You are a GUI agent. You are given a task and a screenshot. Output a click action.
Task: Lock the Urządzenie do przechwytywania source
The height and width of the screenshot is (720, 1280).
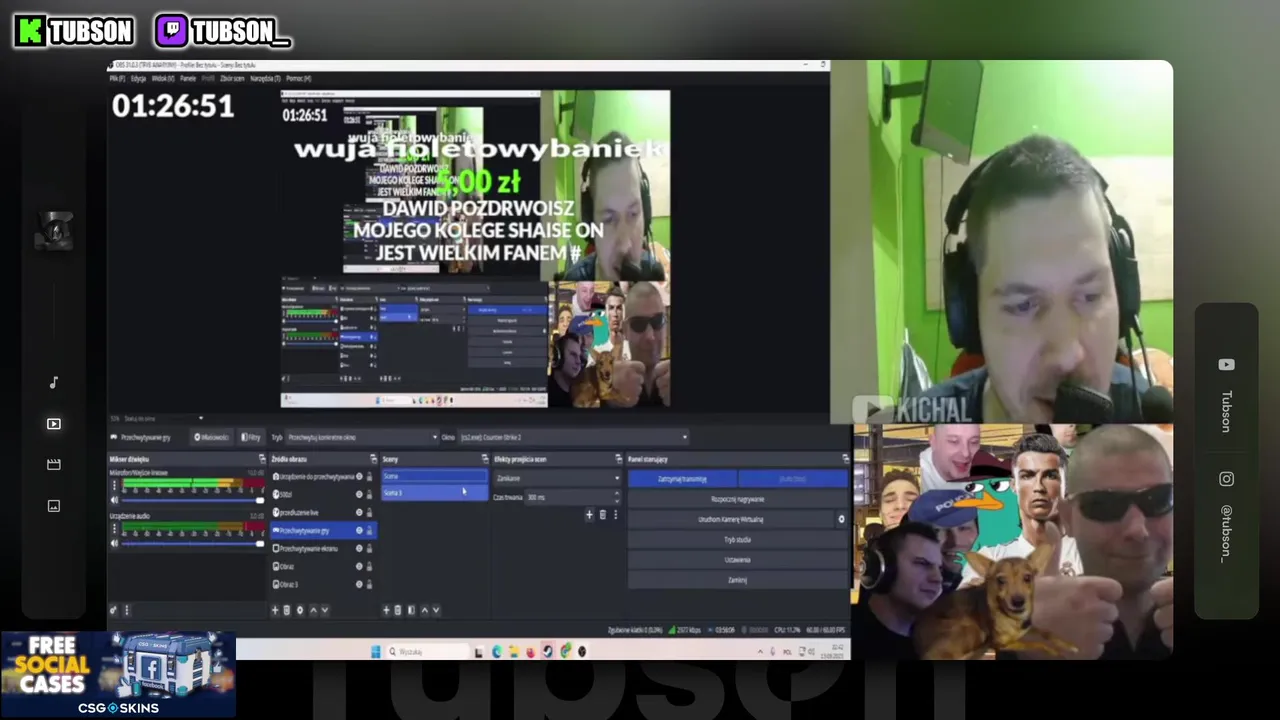[369, 477]
